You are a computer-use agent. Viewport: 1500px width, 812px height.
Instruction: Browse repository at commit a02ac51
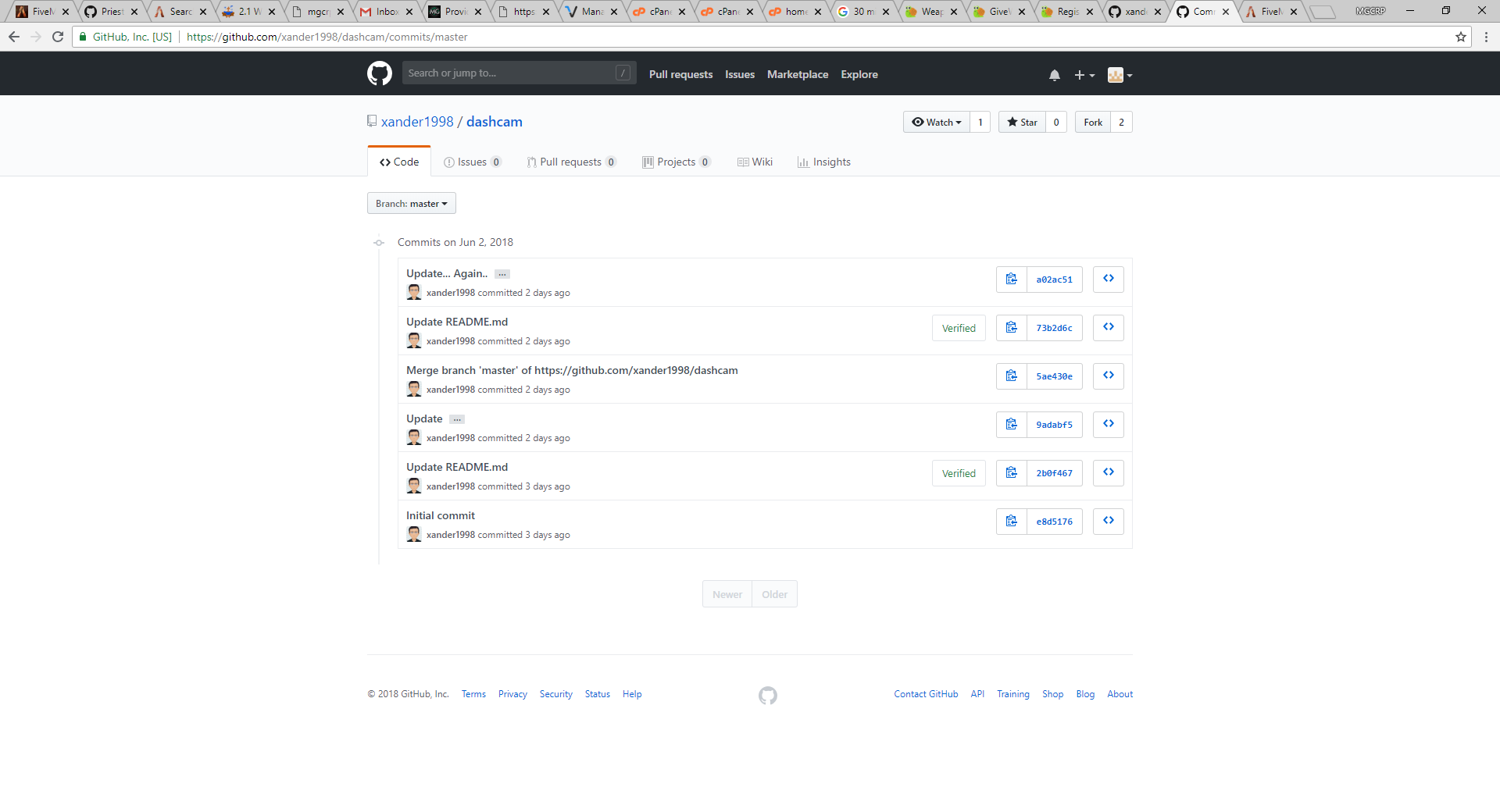coord(1109,280)
